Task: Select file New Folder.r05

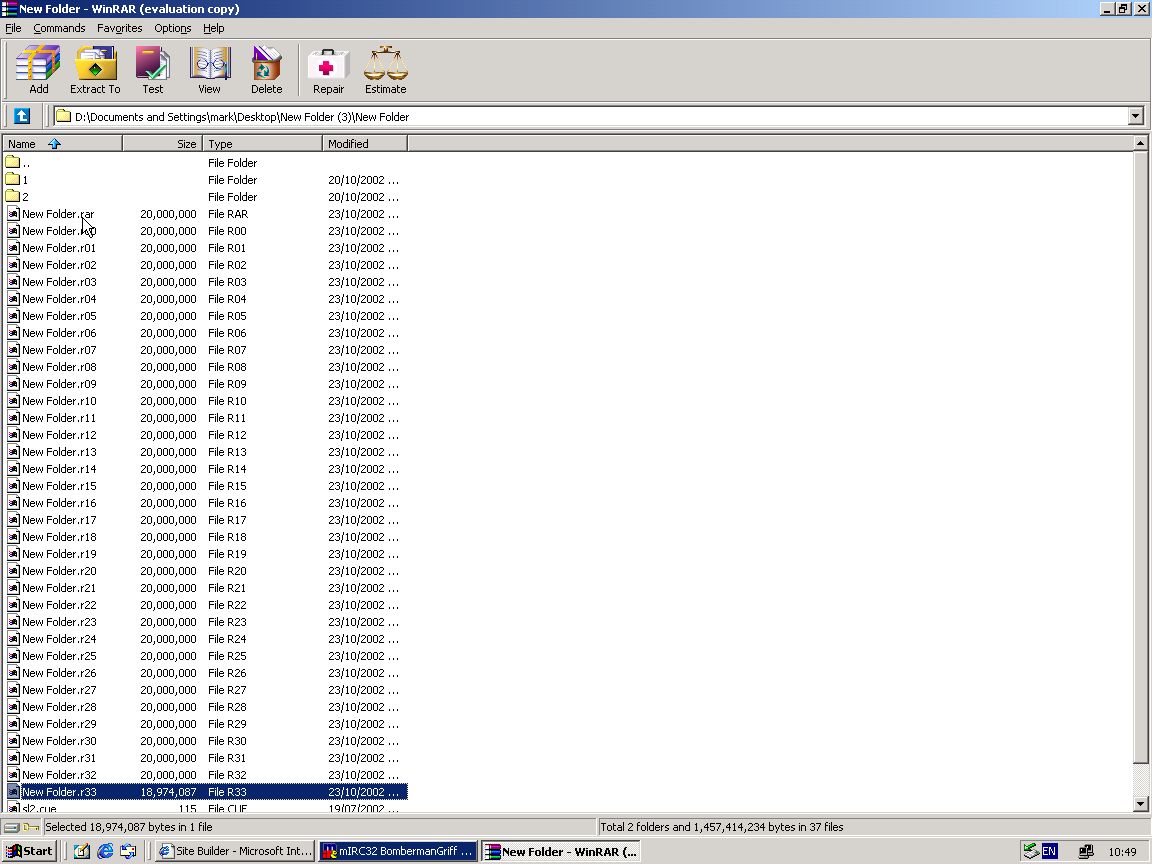Action: point(59,316)
